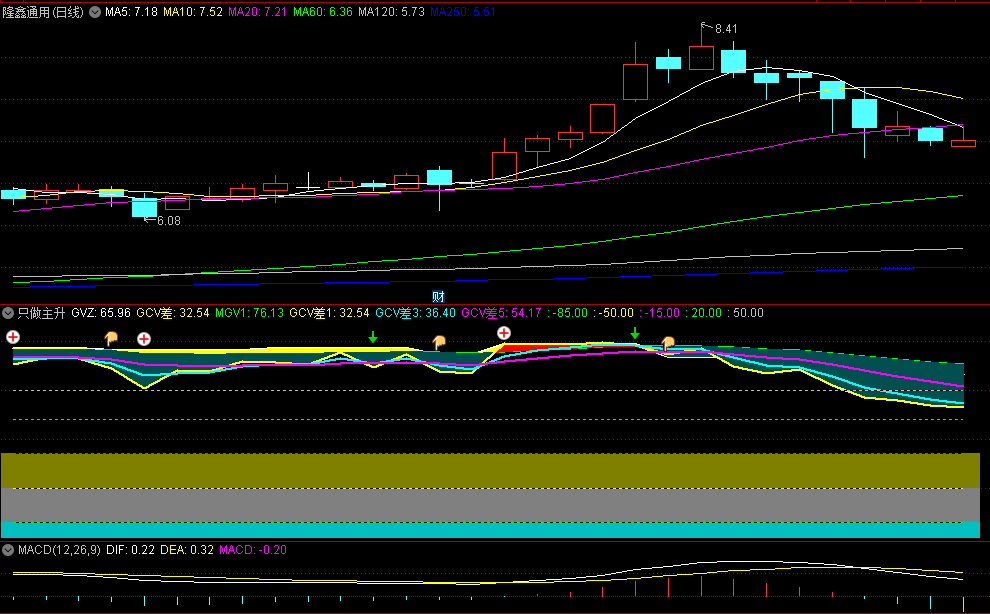Click the GCV差: 32.54 value
This screenshot has width=990, height=614.
(x=173, y=313)
